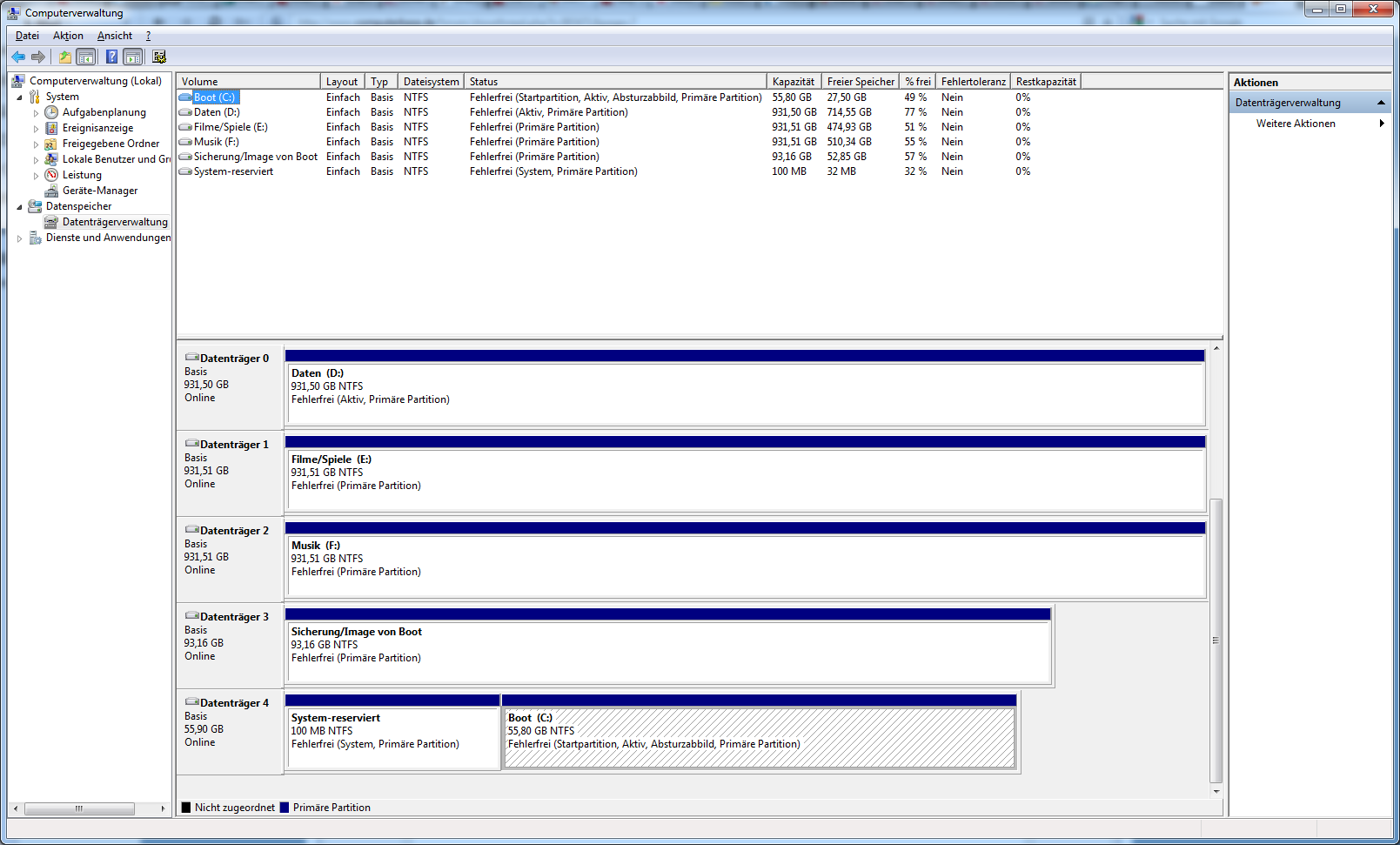Image resolution: width=1400 pixels, height=845 pixels.
Task: Click the Daten (D:) drive icon in volume list
Action: [x=185, y=112]
